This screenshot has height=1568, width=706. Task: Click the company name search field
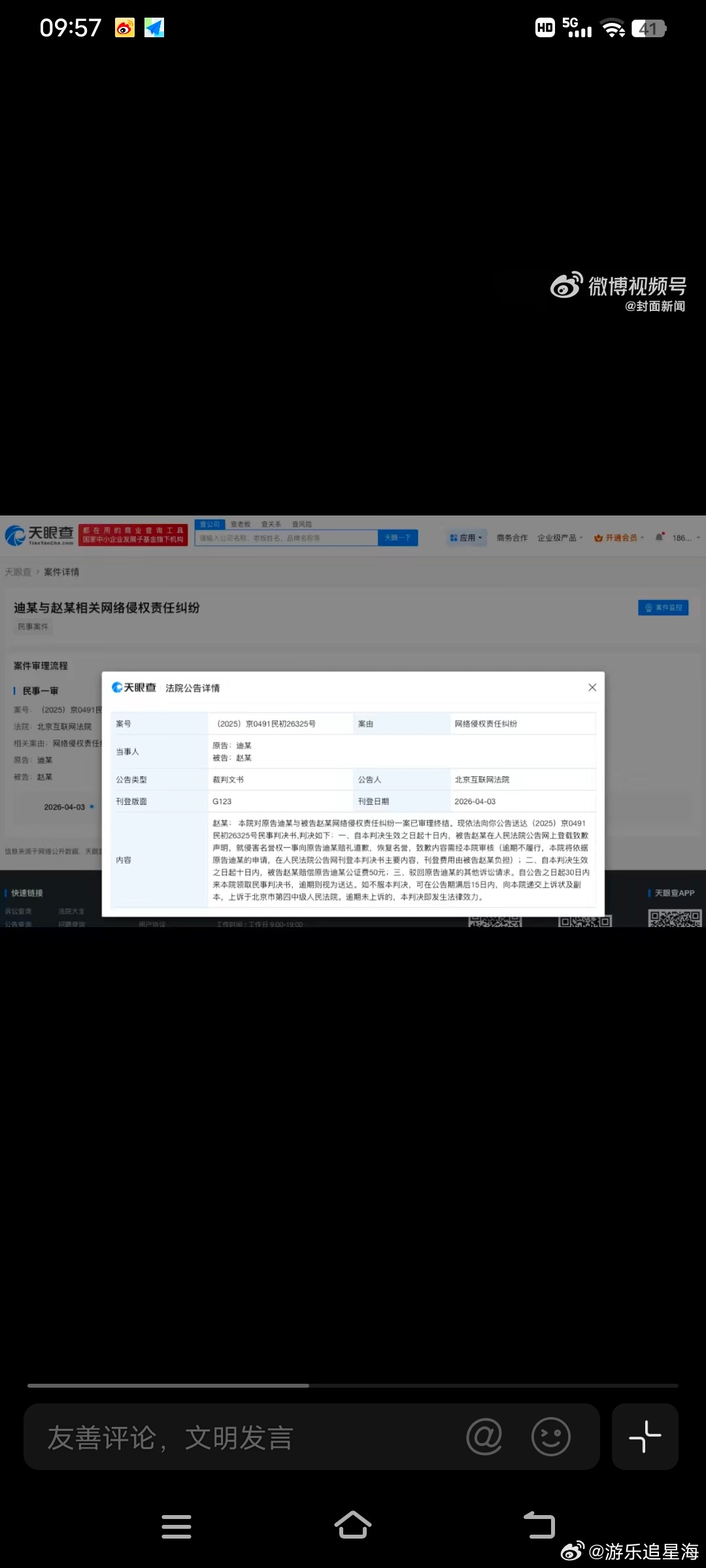[286, 538]
